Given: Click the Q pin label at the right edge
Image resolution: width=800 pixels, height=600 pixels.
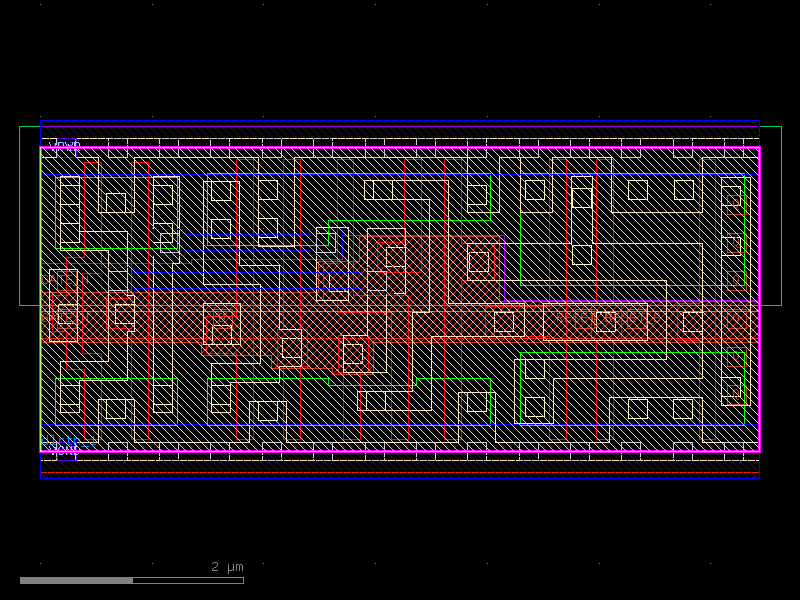Looking at the screenshot, I should (735, 278).
